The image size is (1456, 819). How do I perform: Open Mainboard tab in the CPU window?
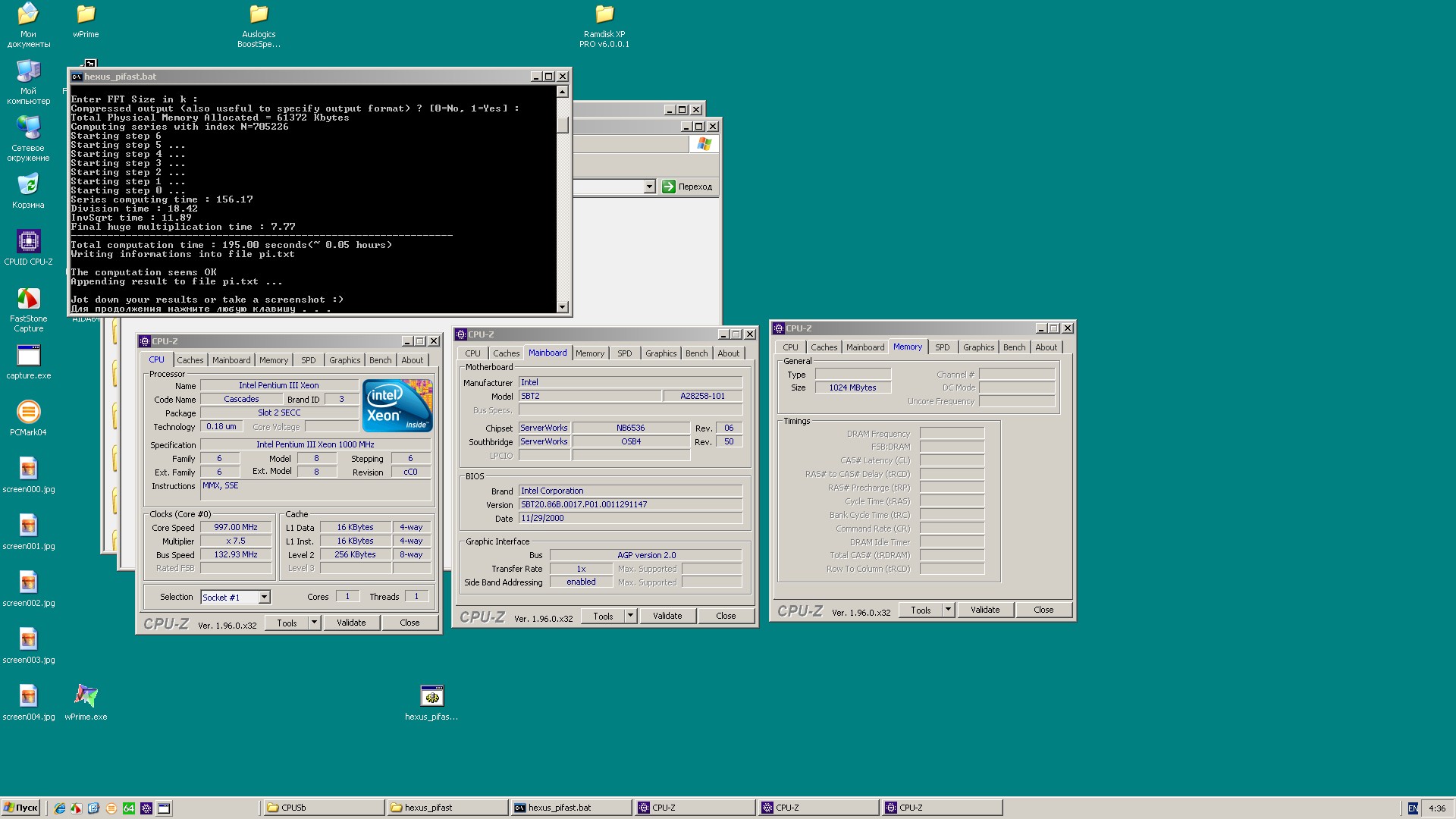point(231,360)
